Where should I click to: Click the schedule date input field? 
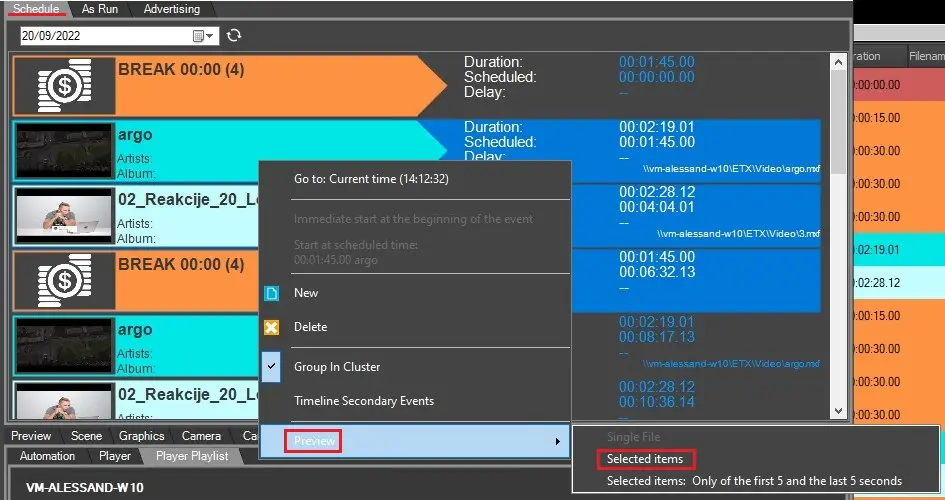tap(105, 36)
